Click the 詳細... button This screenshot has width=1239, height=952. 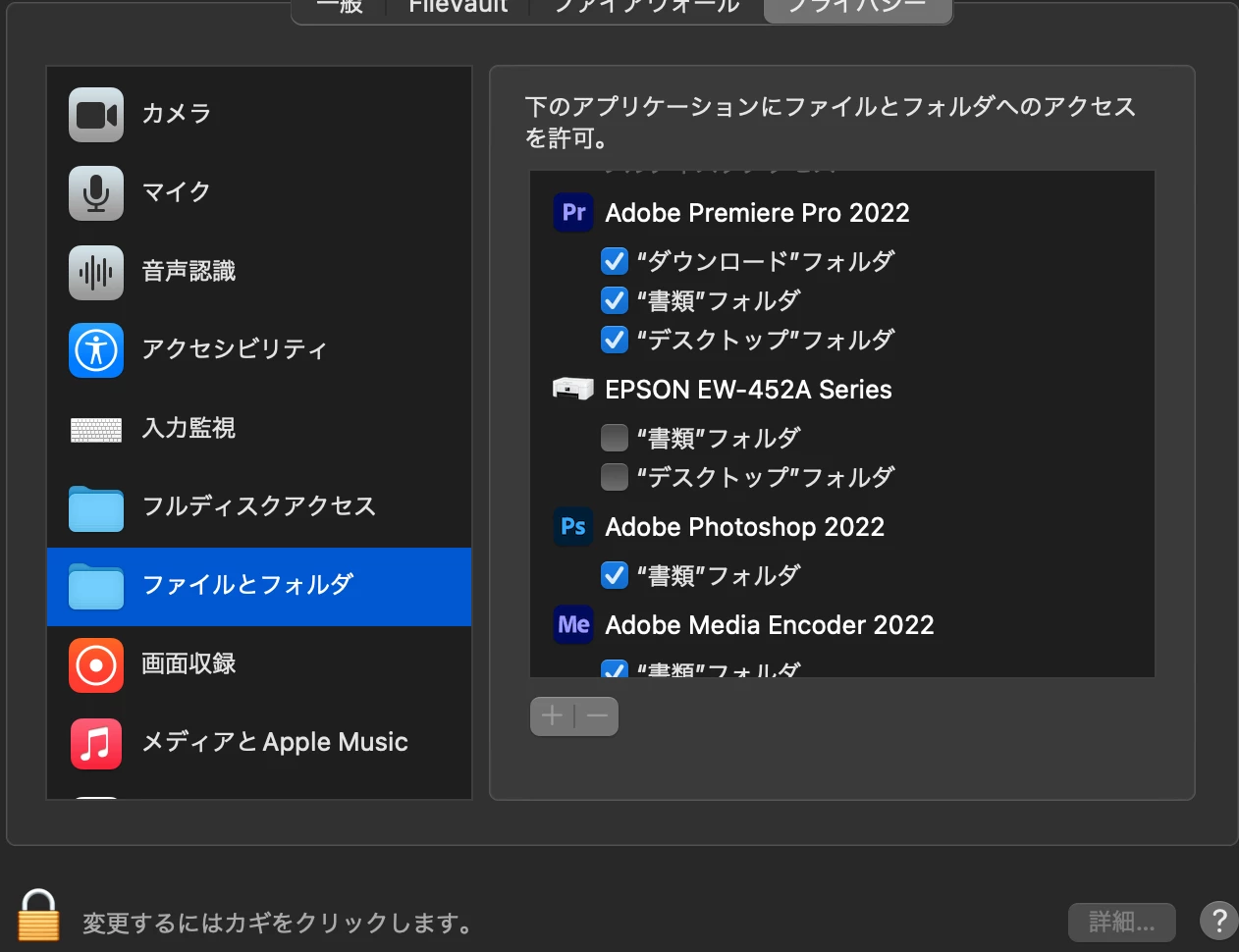[x=1122, y=922]
